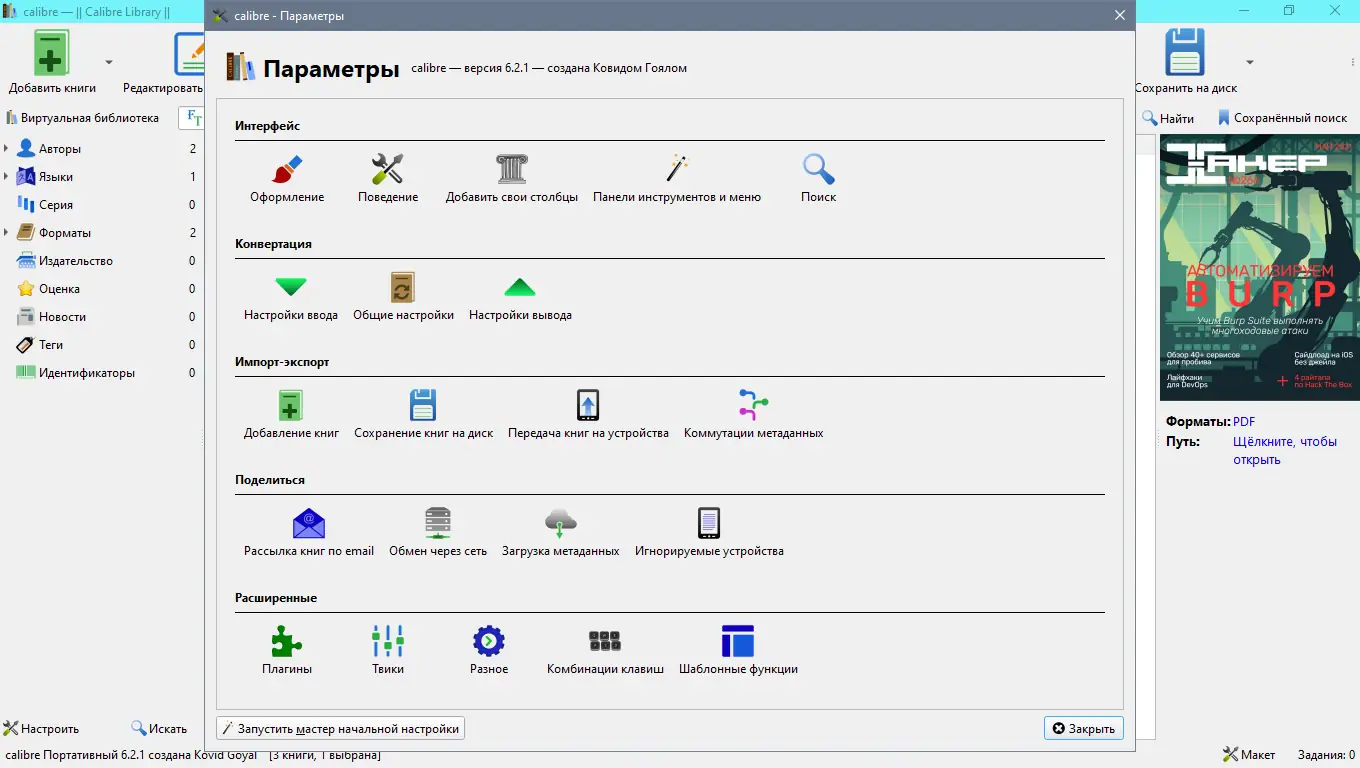Click the Редактировать toolbar button in main window
This screenshot has height=768, width=1360.
tap(165, 62)
